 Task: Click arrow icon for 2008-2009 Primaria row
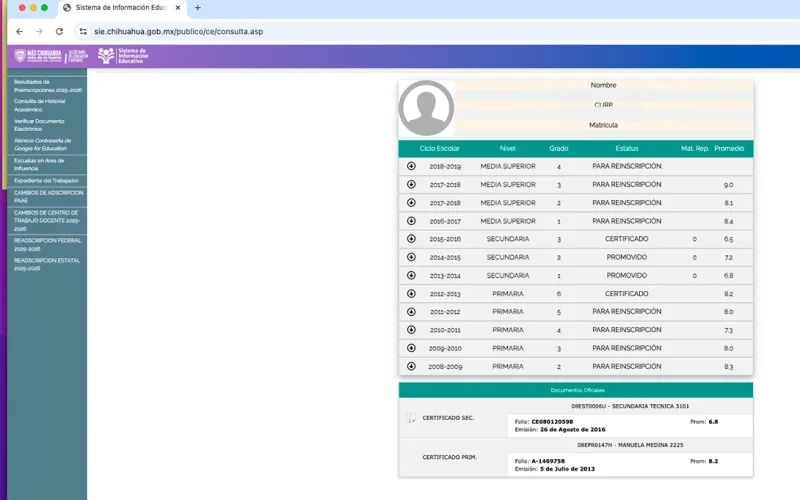pyautogui.click(x=411, y=366)
